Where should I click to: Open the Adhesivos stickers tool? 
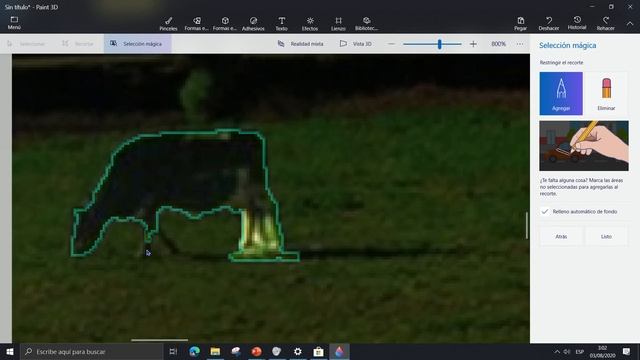coord(253,24)
